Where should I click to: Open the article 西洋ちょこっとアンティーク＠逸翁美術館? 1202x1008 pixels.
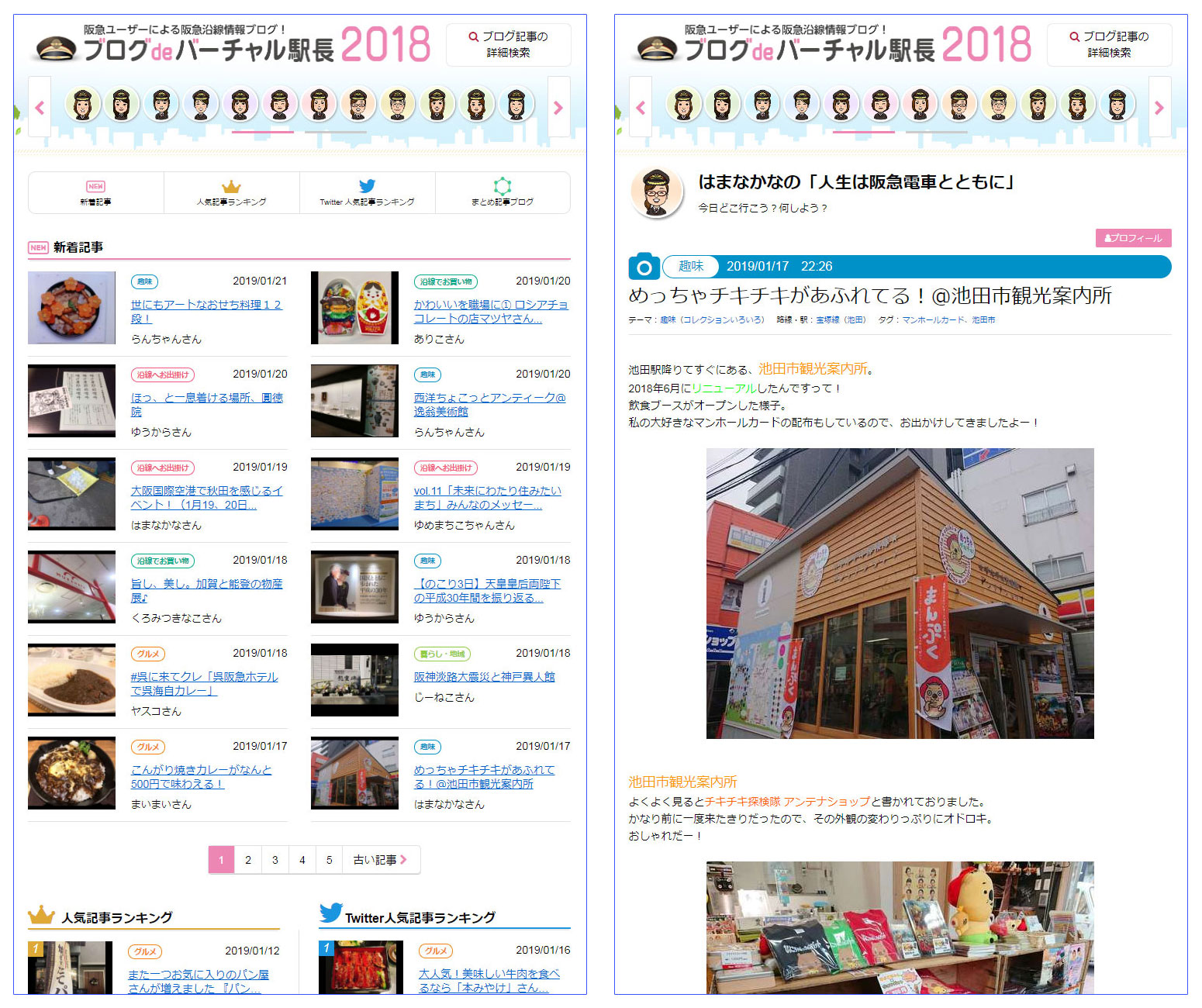490,404
